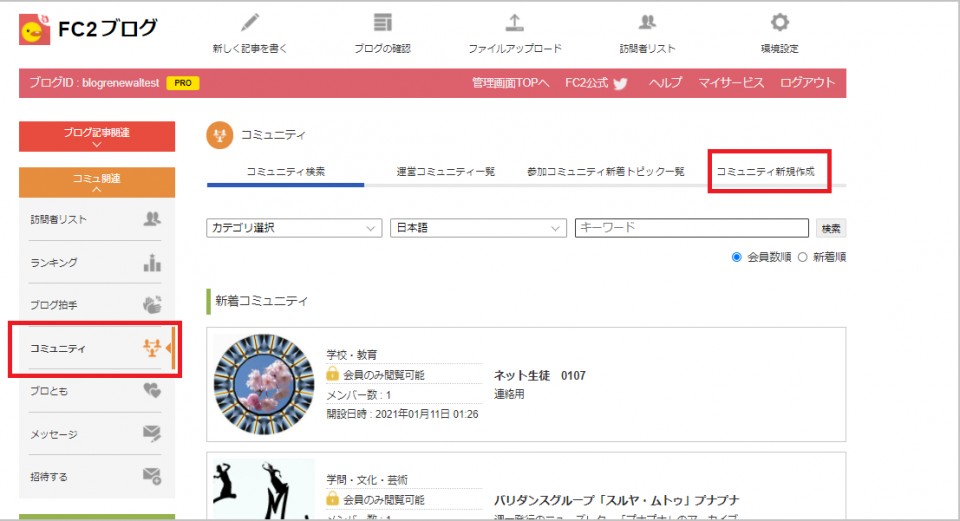960x521 pixels.
Task: Click ログアウト link
Action: click(x=807, y=83)
